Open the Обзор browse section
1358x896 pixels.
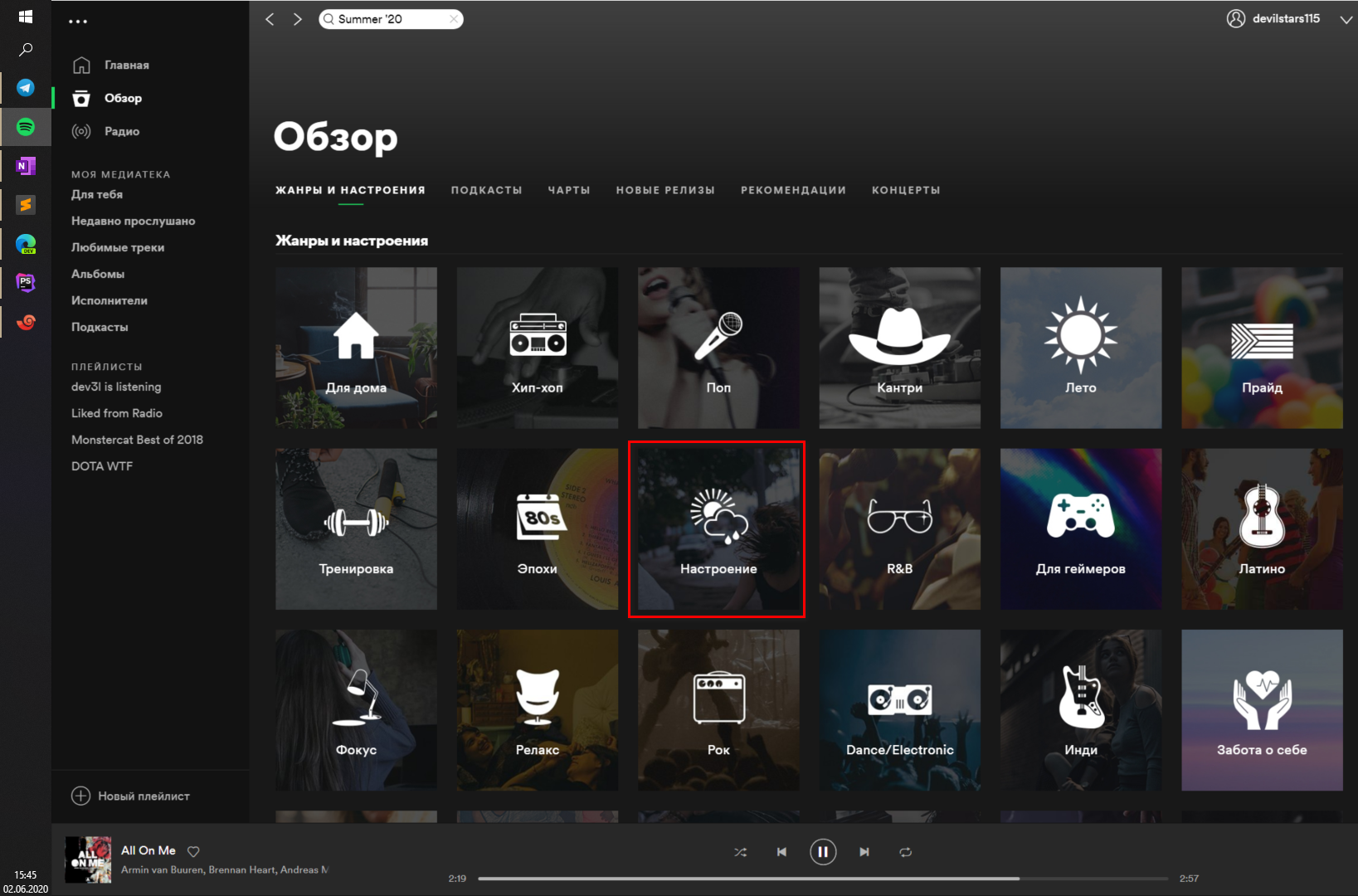tap(107, 98)
